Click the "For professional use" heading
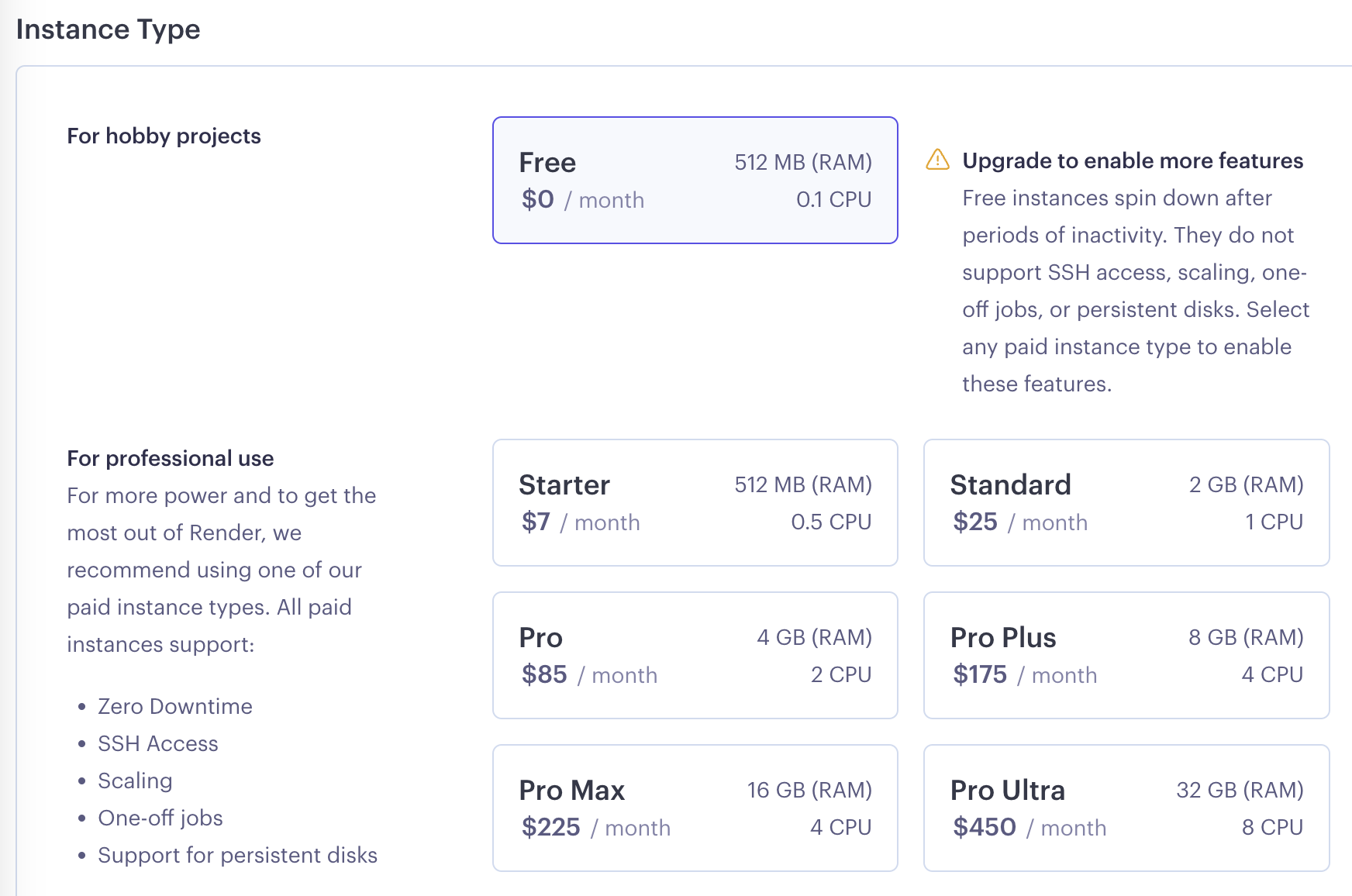 click(170, 459)
